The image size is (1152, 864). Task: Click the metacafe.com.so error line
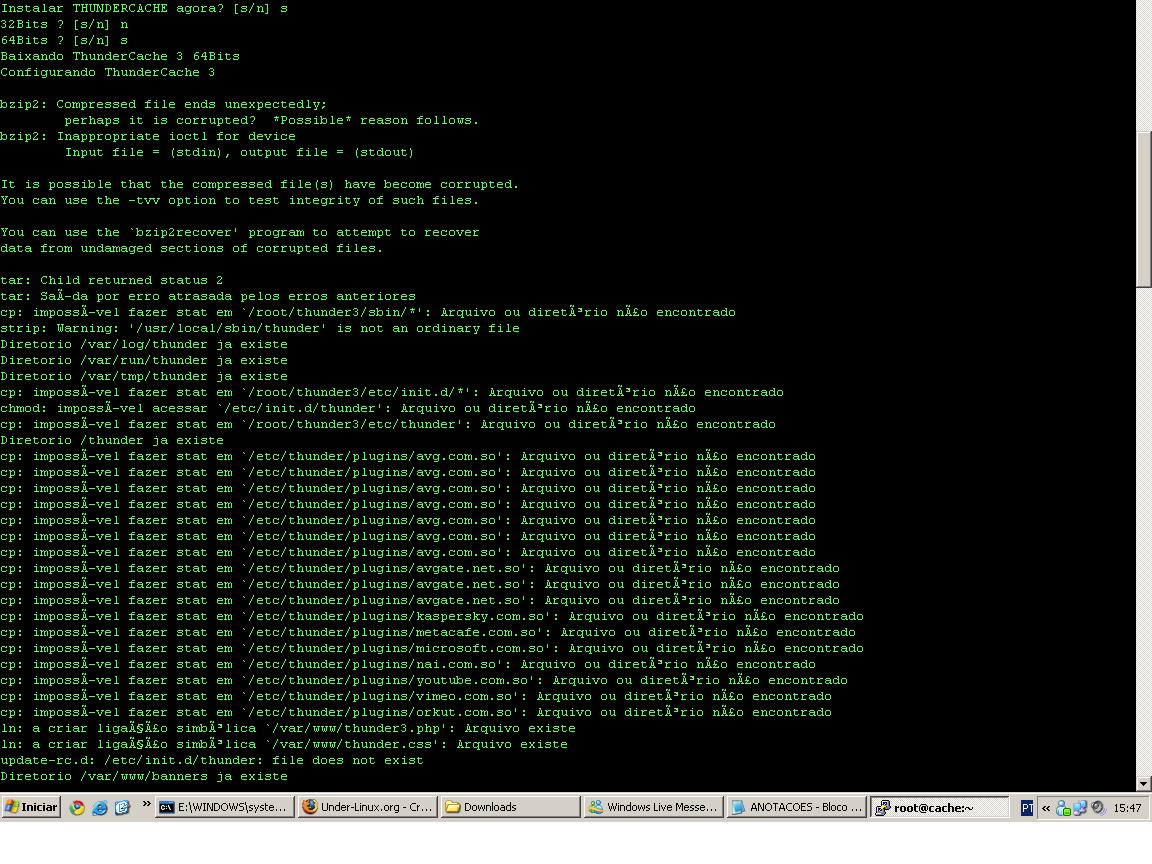[x=428, y=633]
